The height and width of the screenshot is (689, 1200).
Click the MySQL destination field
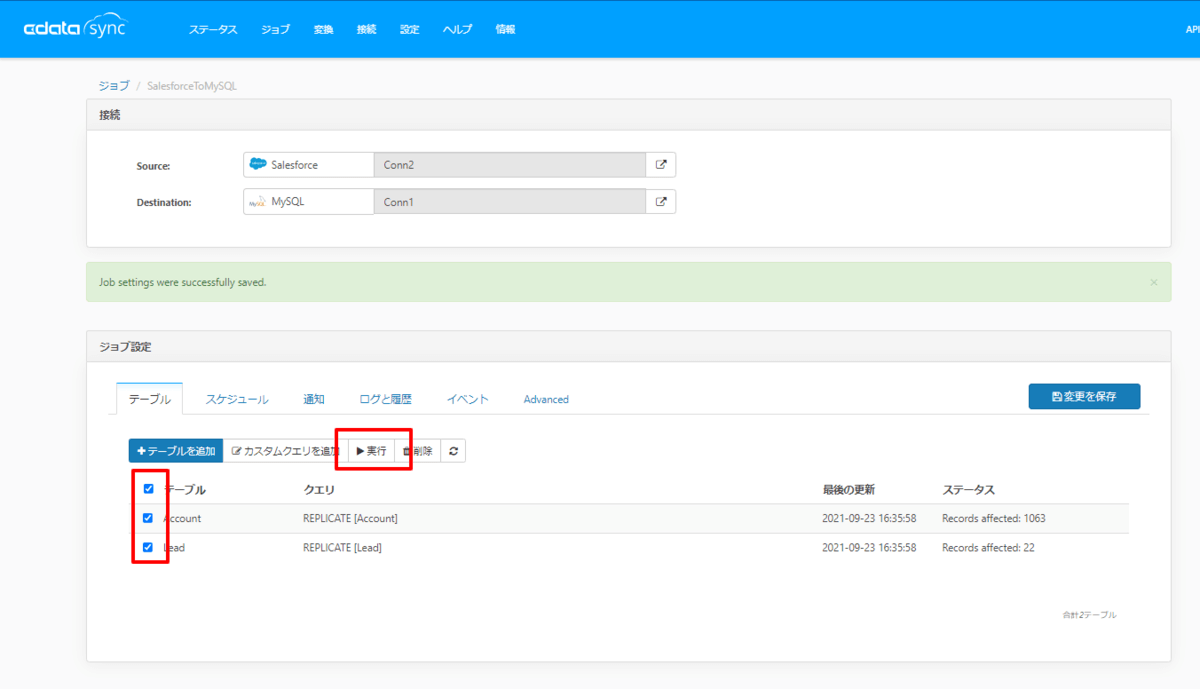click(x=308, y=201)
